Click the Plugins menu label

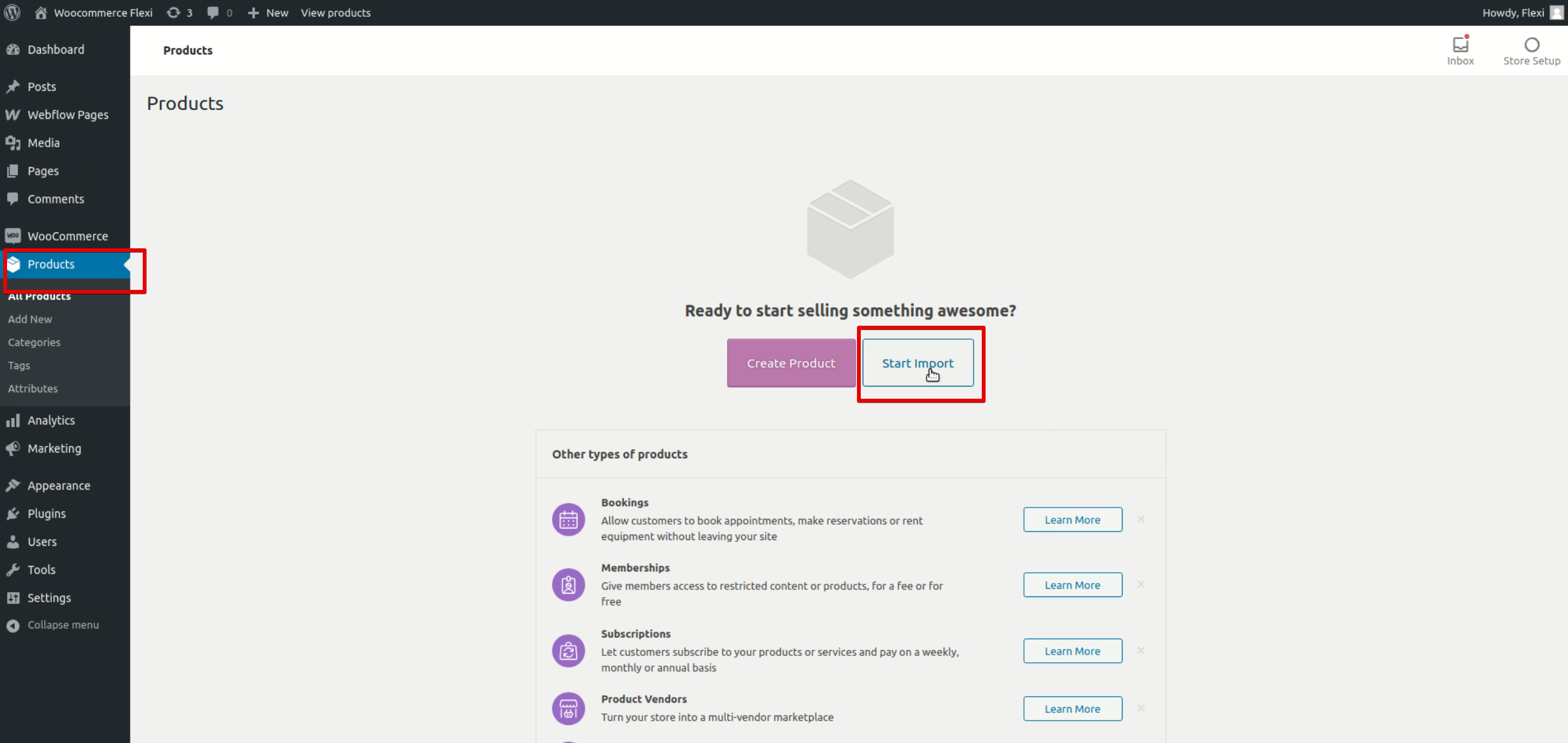(47, 514)
